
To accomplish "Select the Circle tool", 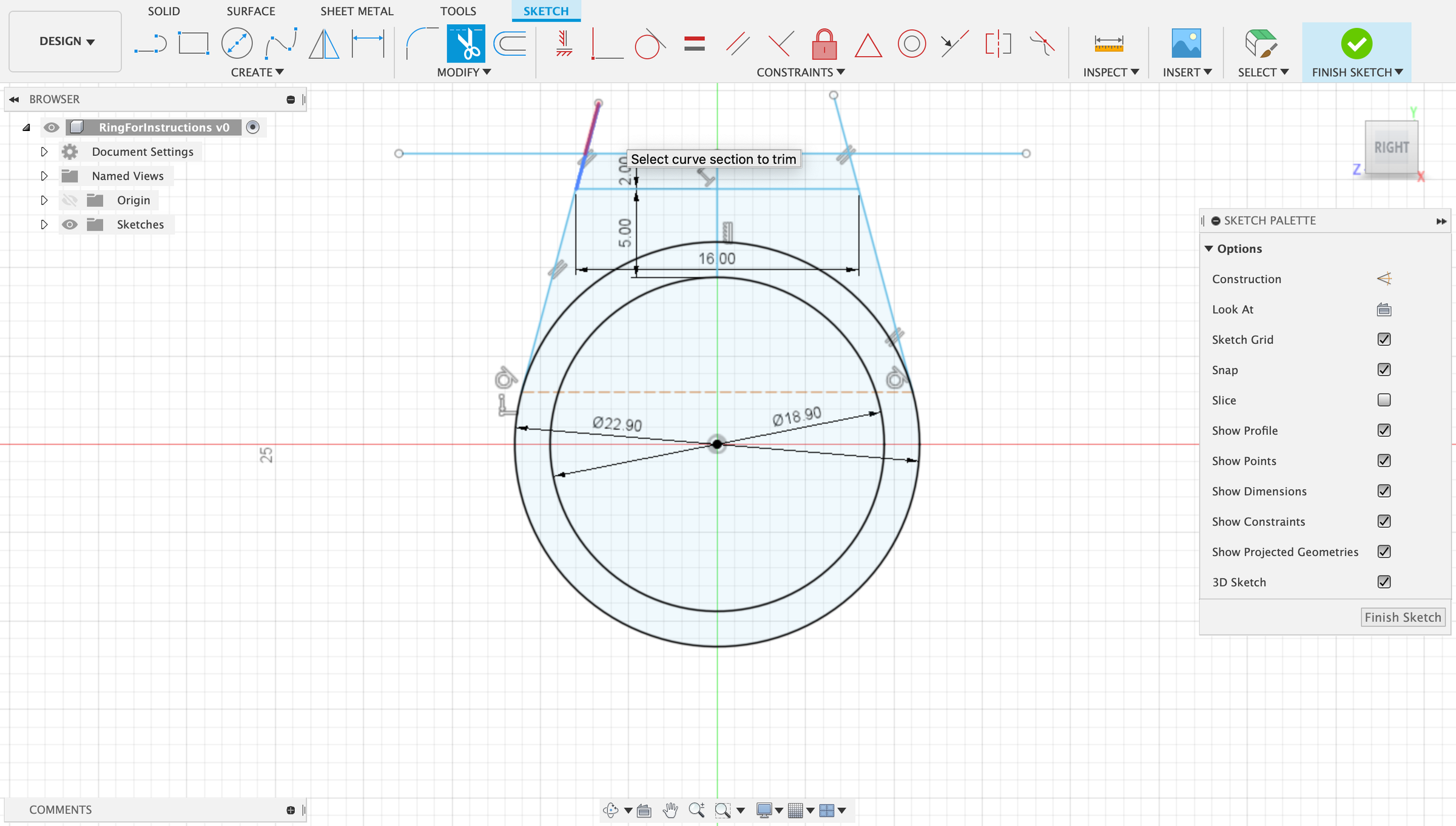I will pyautogui.click(x=237, y=43).
